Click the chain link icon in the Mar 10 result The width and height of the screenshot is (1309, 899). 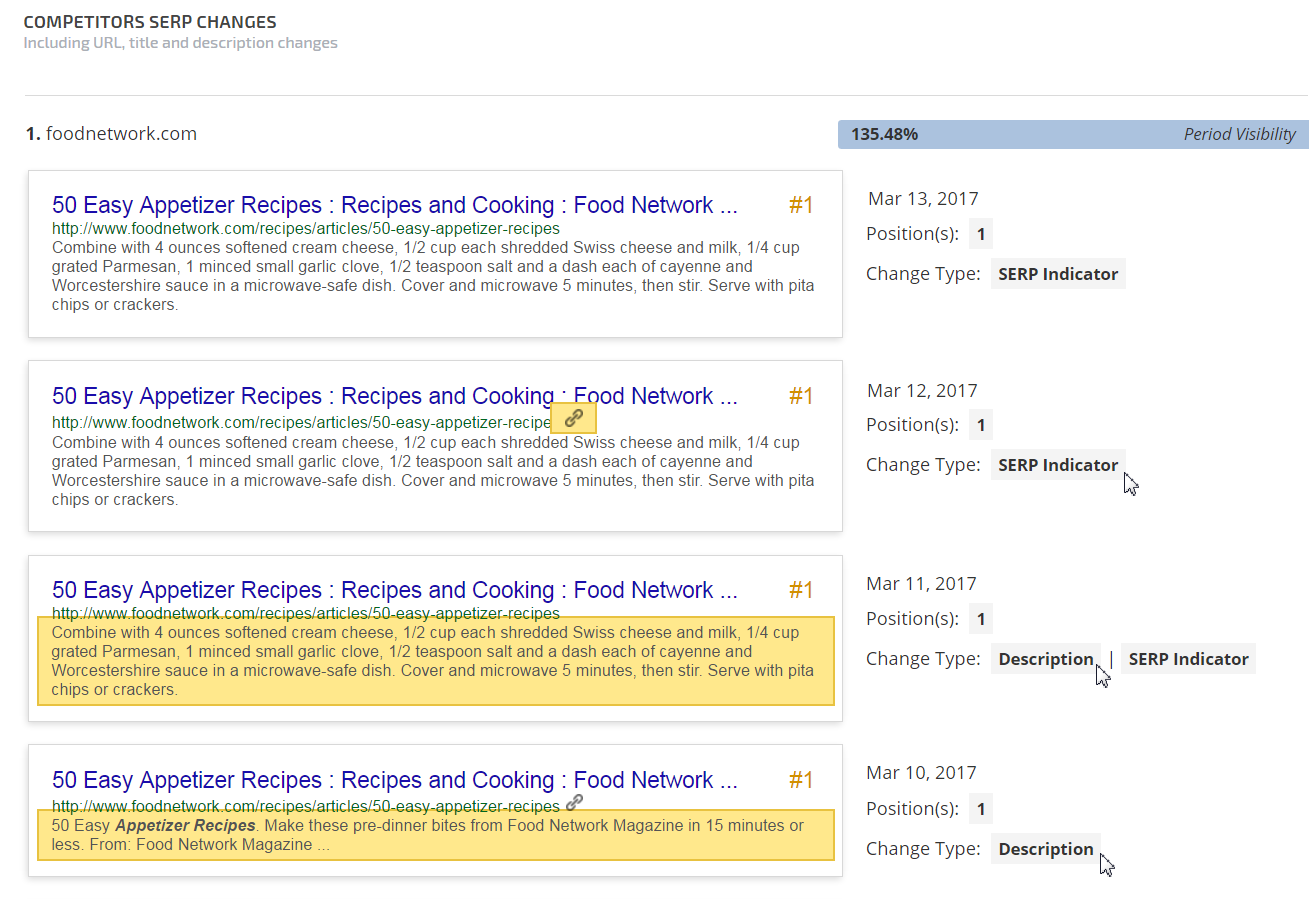click(x=574, y=802)
